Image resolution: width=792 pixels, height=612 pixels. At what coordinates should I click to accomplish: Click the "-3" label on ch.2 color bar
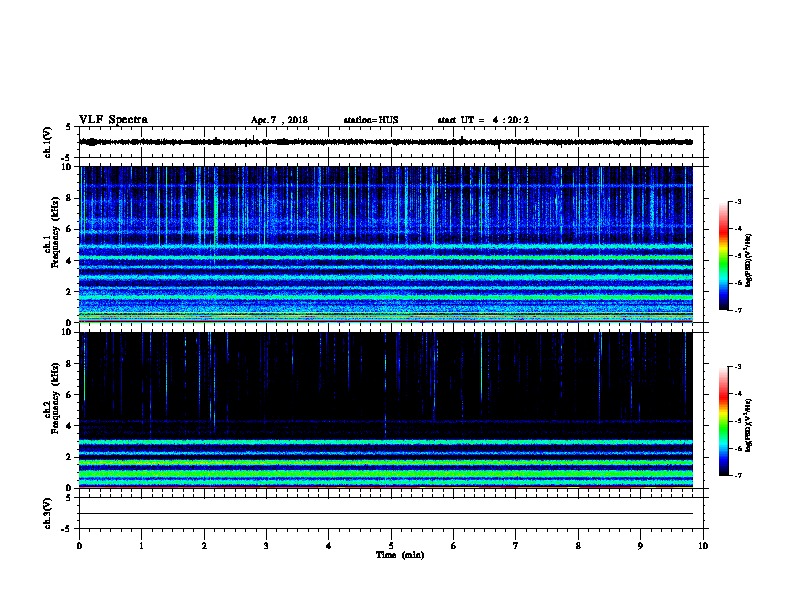pos(737,367)
